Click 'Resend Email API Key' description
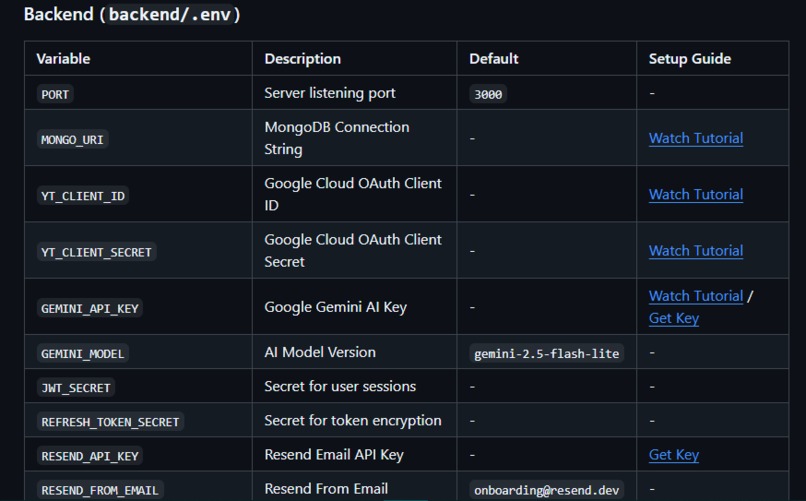 (334, 455)
